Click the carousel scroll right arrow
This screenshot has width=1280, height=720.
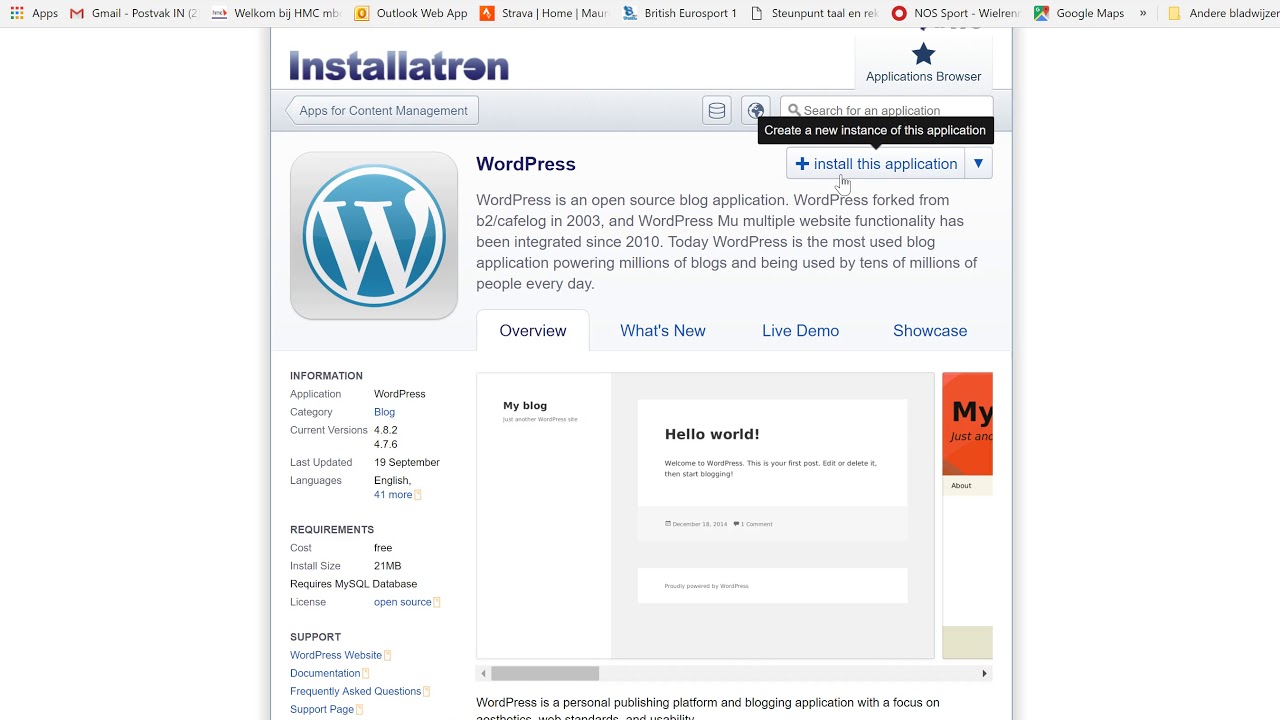tap(984, 674)
